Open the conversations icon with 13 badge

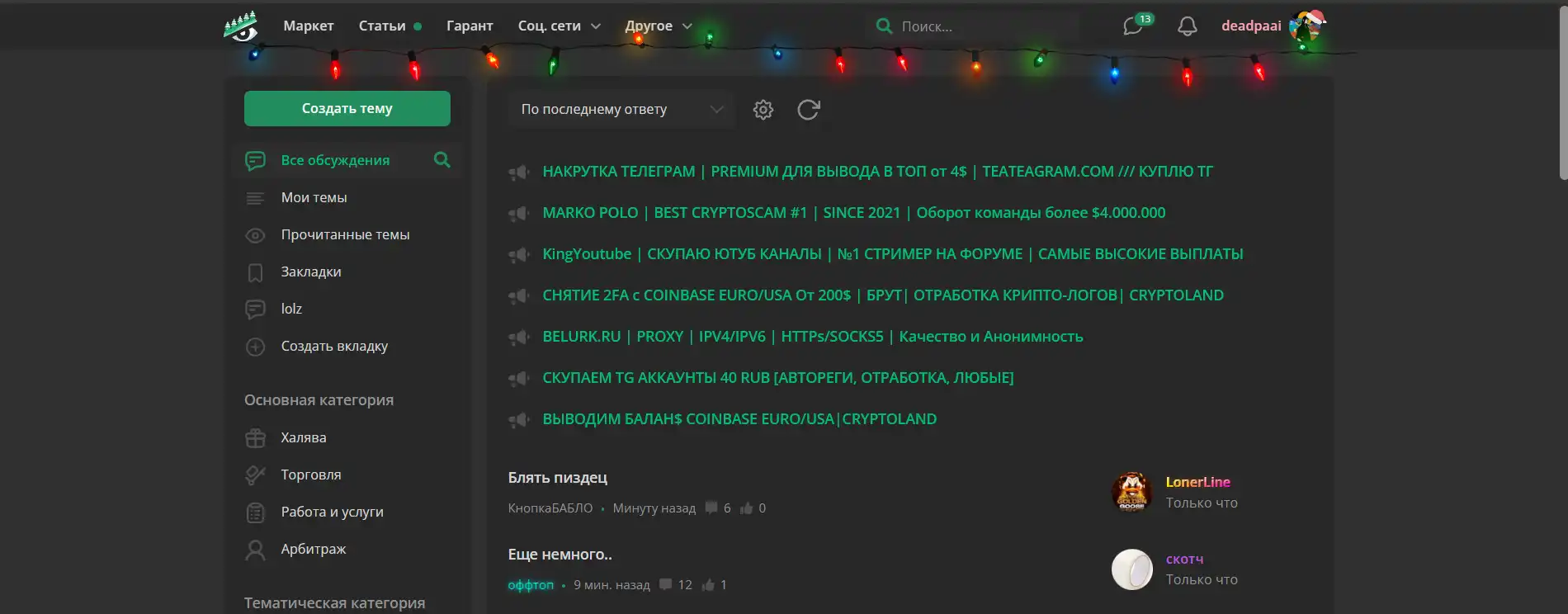point(1134,26)
